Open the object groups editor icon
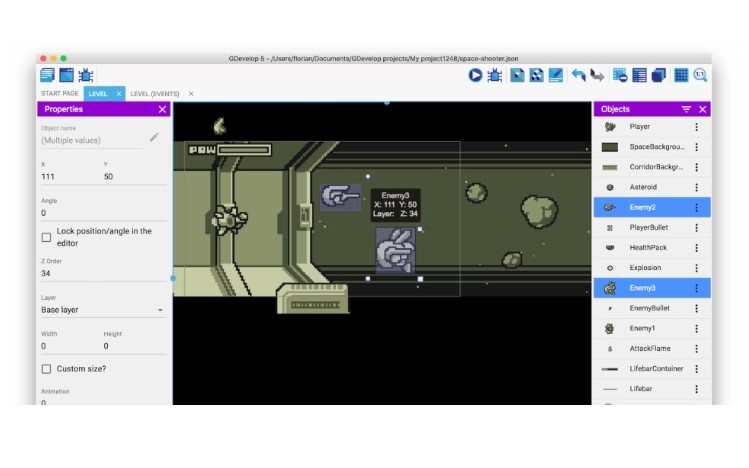Screen dimensions: 749x468 536,75
